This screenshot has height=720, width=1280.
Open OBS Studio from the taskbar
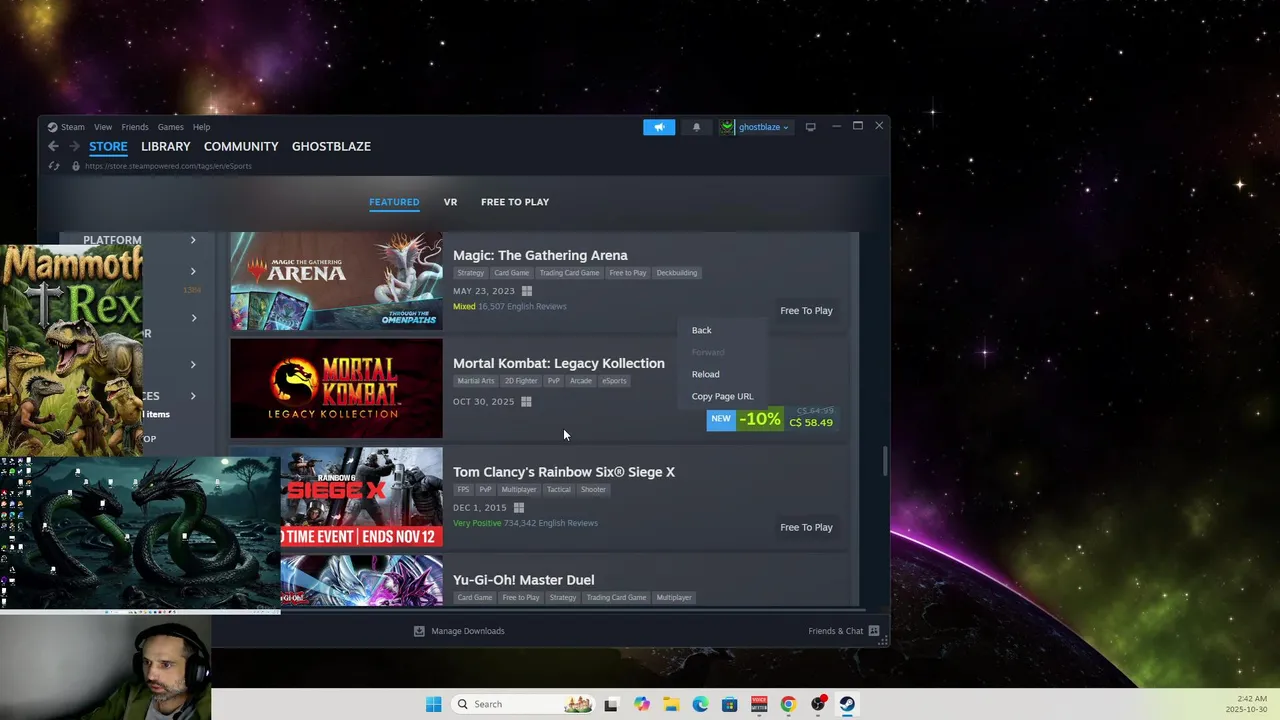[x=818, y=704]
